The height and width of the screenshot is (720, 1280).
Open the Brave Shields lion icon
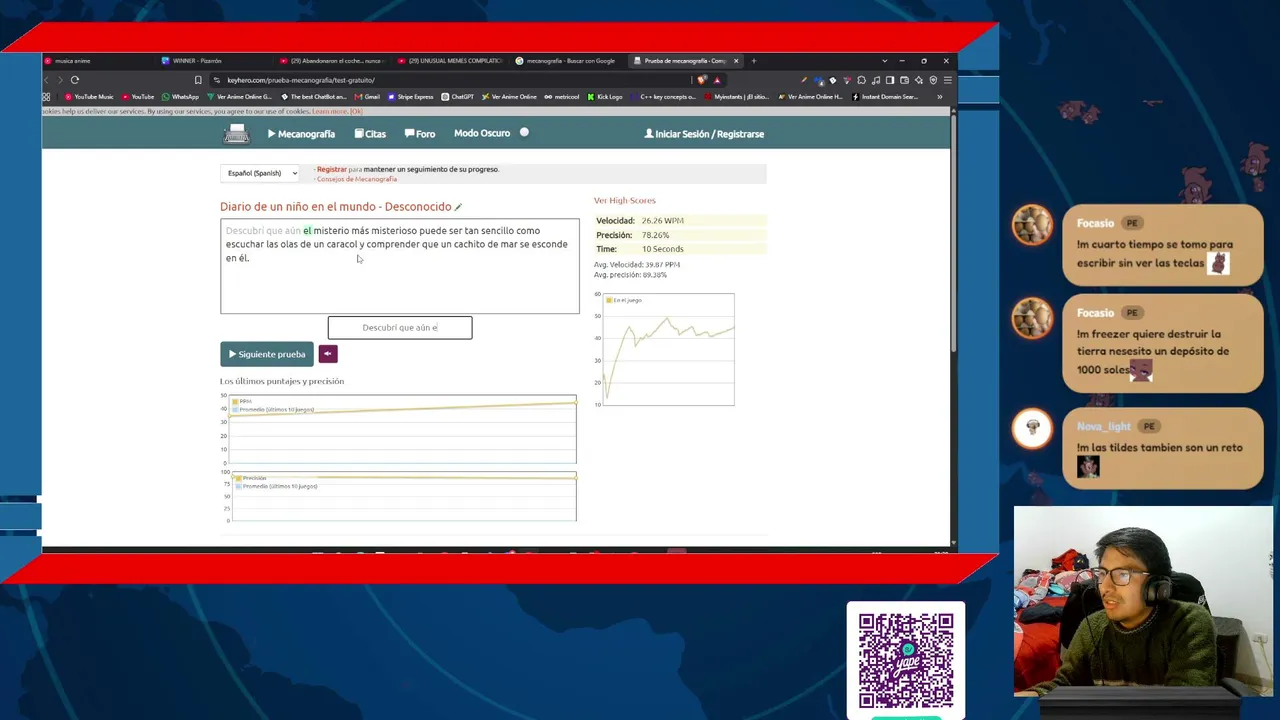point(702,80)
